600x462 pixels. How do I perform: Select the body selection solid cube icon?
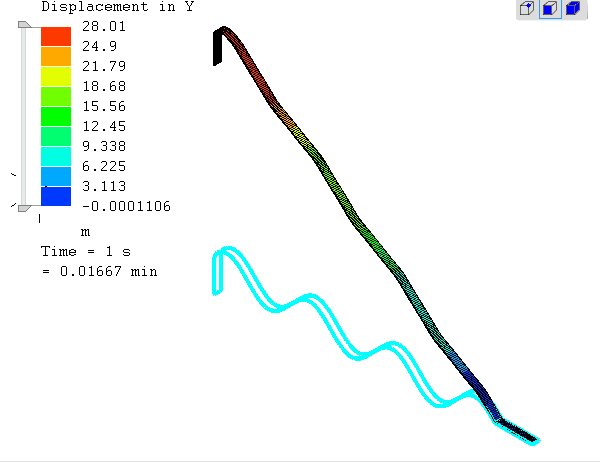point(573,8)
